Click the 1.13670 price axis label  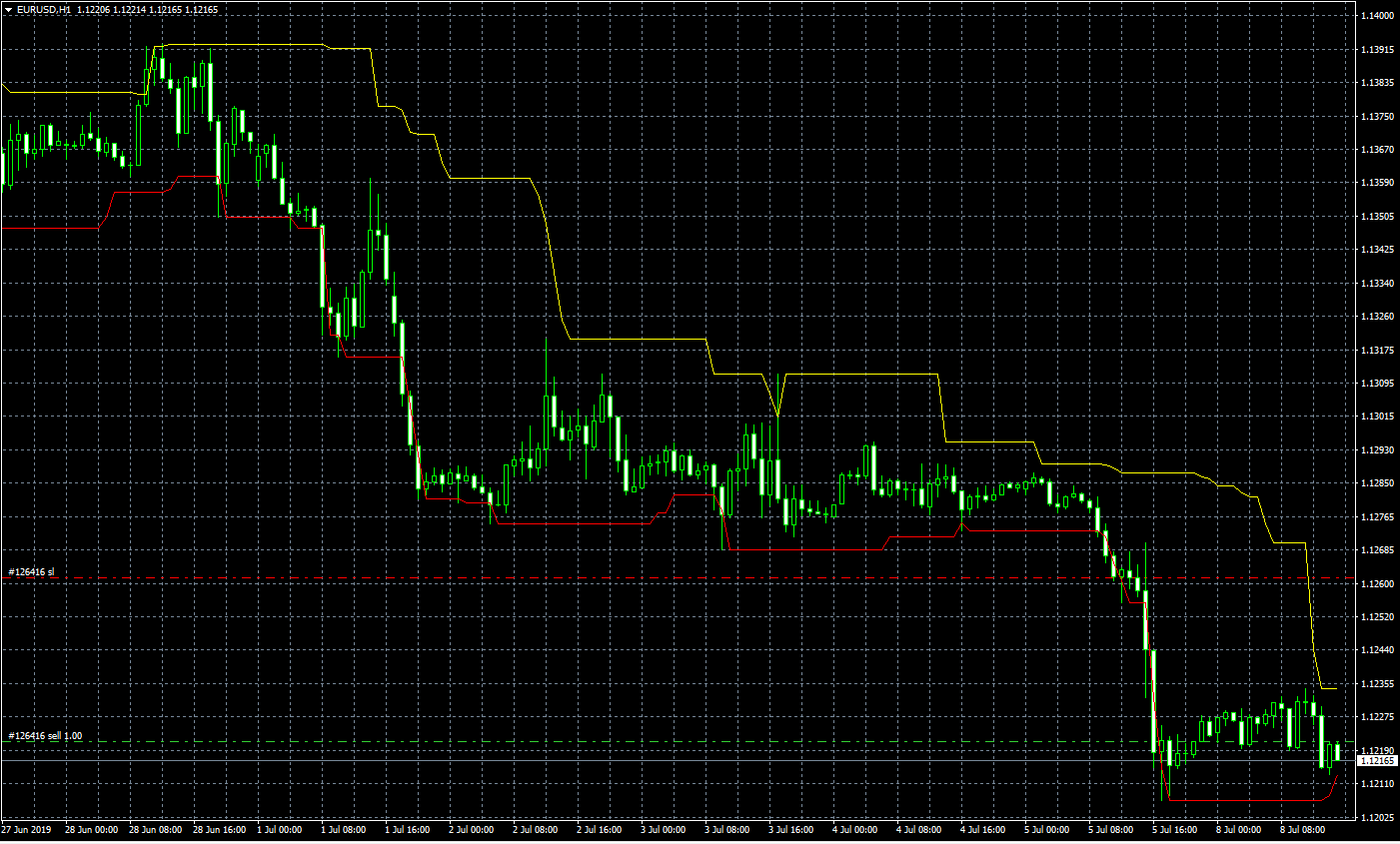[x=1377, y=150]
